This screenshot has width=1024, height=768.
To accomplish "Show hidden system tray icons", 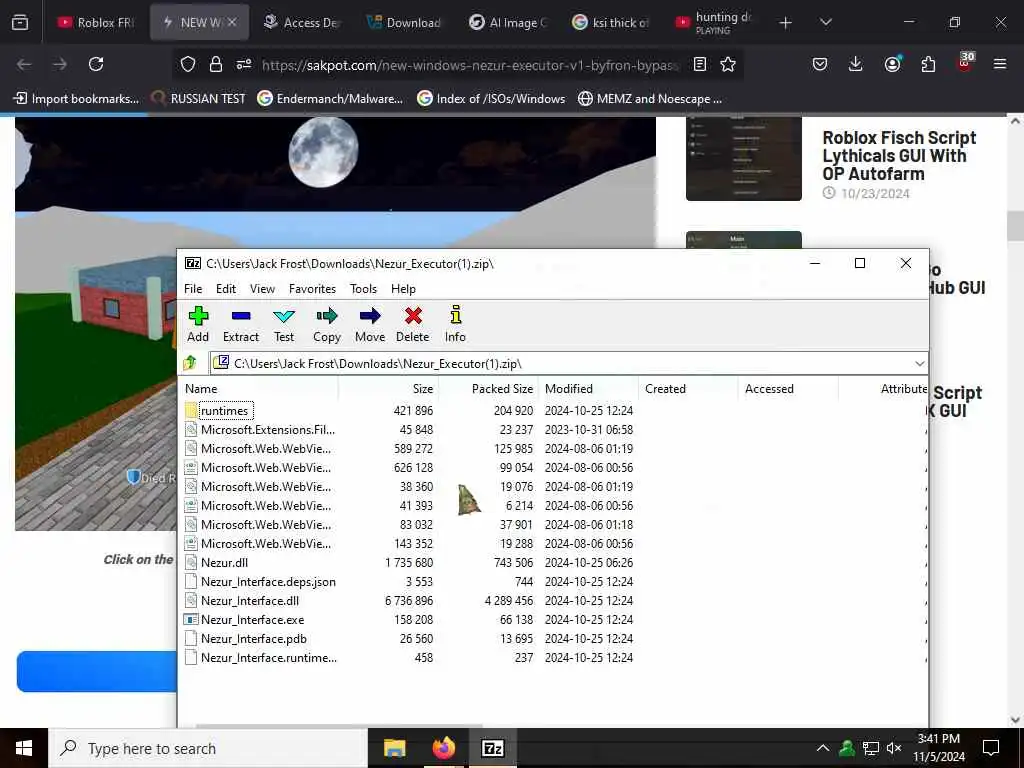I will click(x=823, y=748).
